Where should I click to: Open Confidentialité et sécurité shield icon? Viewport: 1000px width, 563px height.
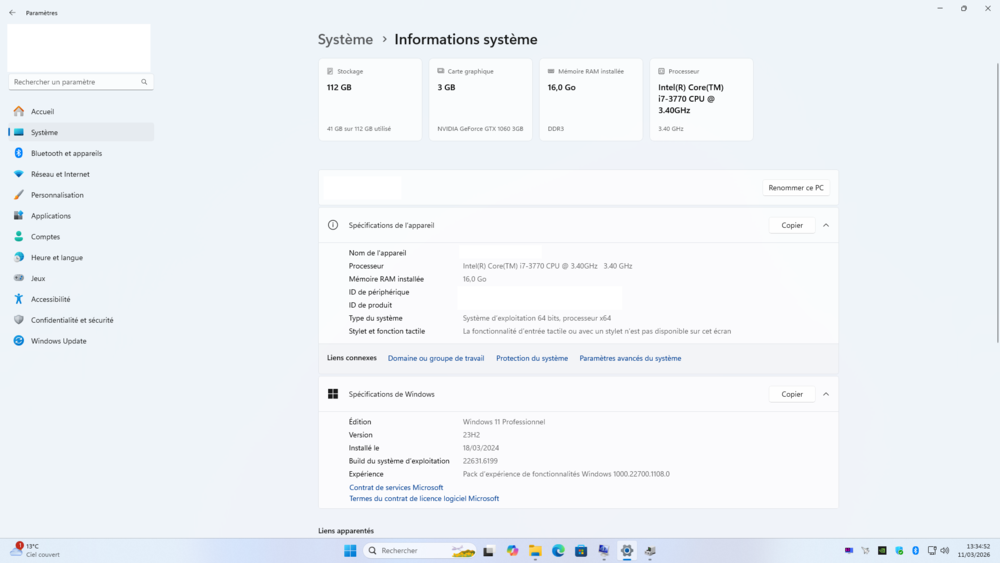coord(19,320)
